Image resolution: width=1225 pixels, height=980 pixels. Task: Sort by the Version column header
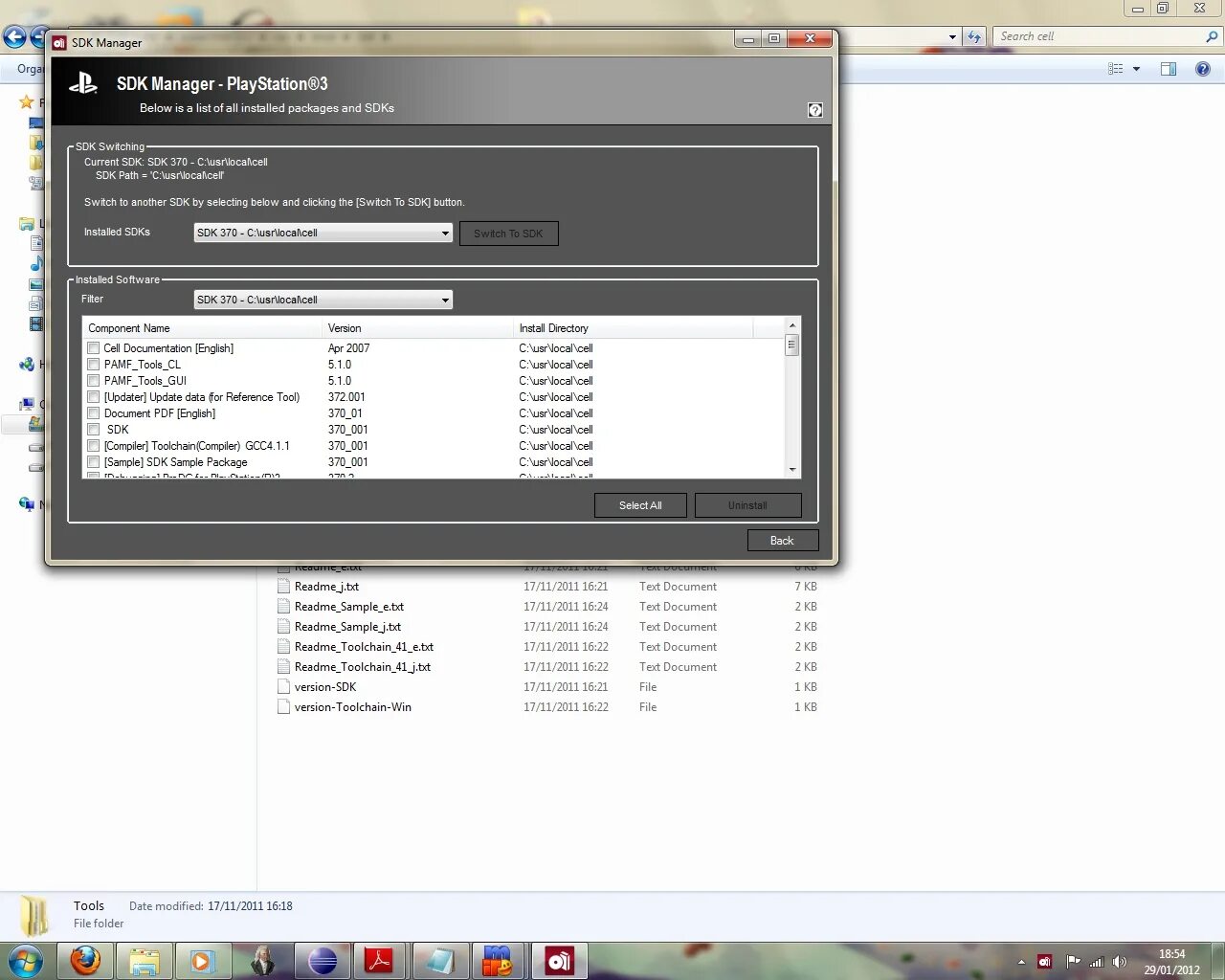(x=417, y=328)
